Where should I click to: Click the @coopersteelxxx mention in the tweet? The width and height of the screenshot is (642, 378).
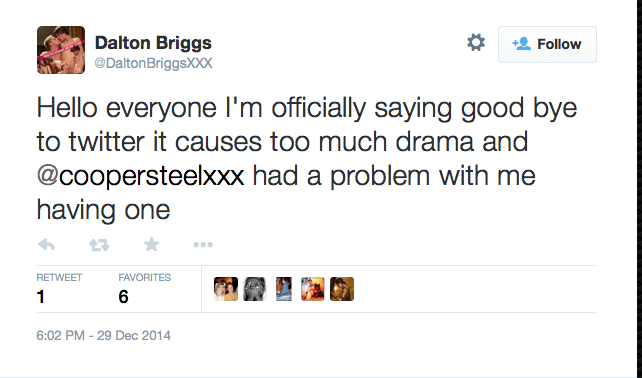coord(140,176)
